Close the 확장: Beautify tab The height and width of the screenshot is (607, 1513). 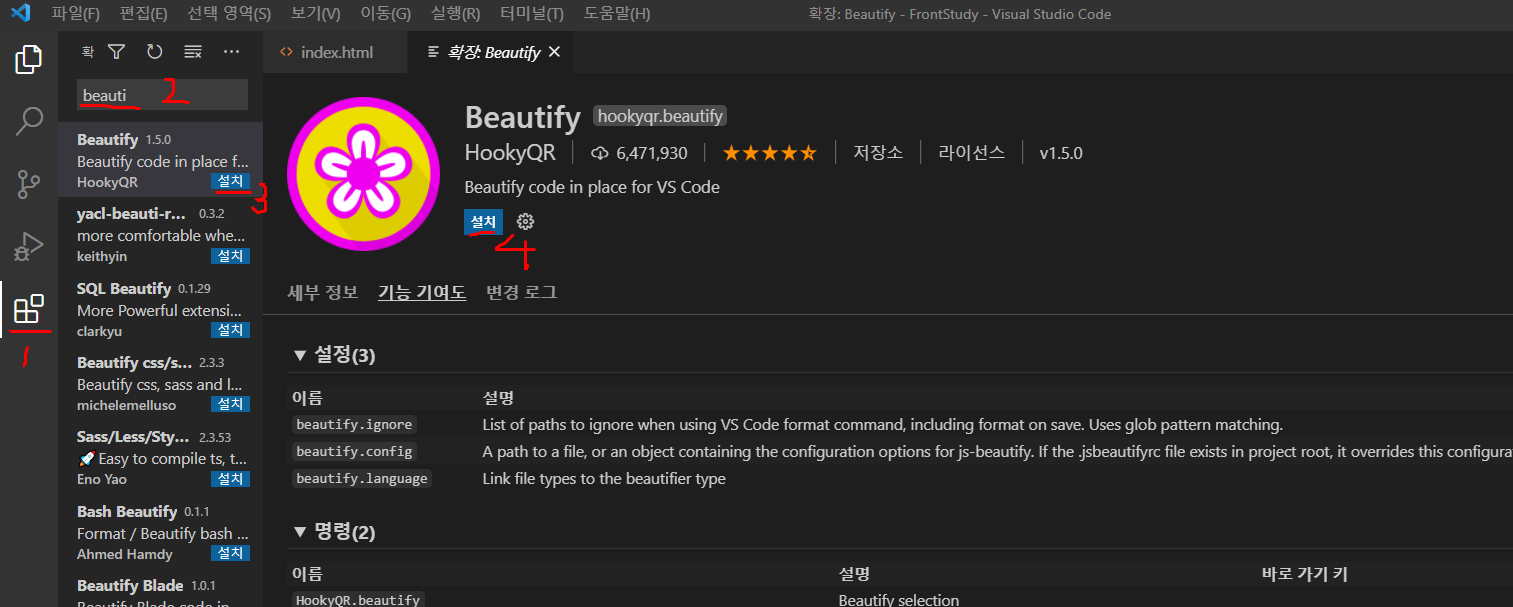point(555,52)
